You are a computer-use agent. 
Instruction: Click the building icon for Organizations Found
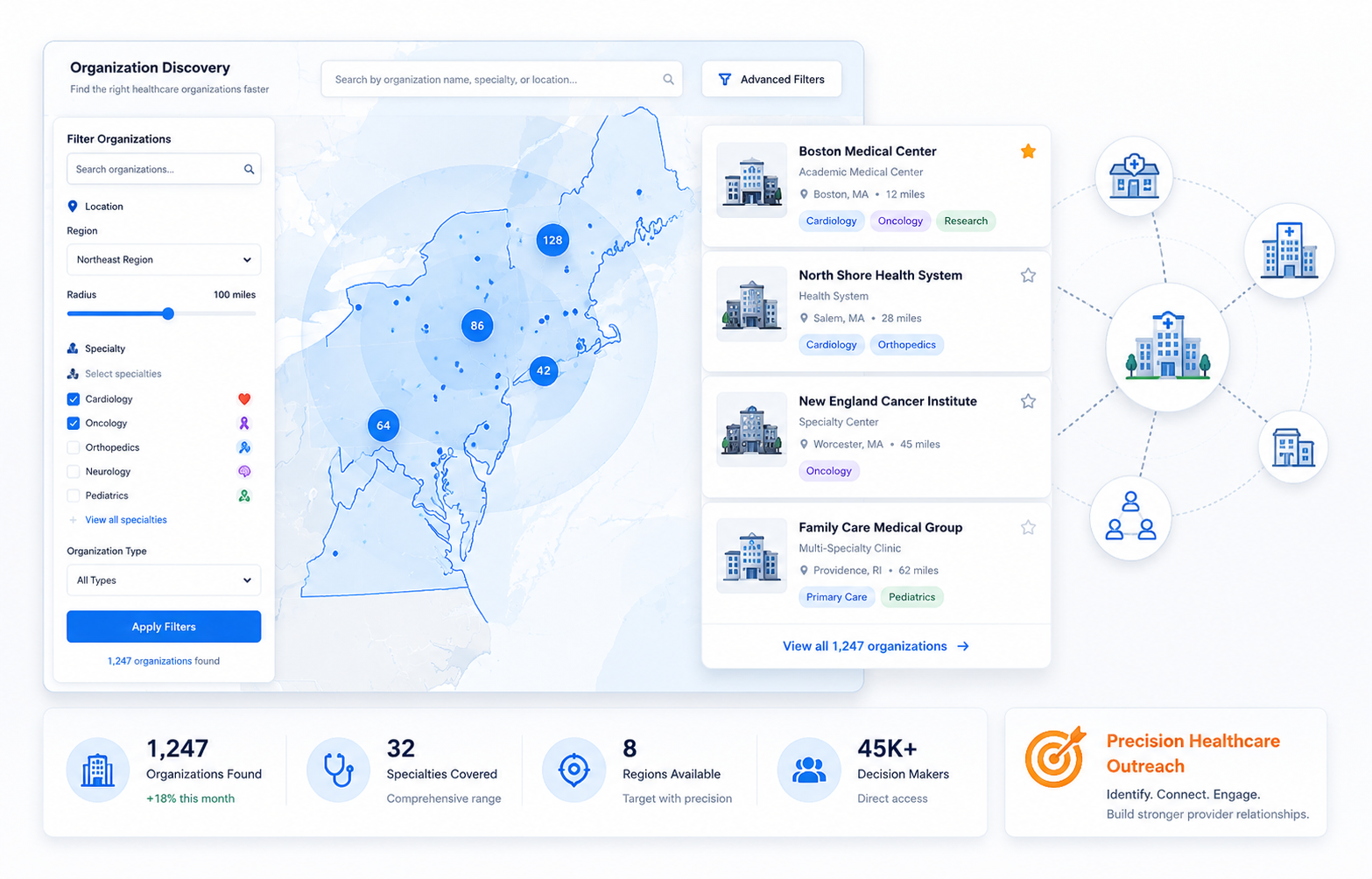point(98,770)
